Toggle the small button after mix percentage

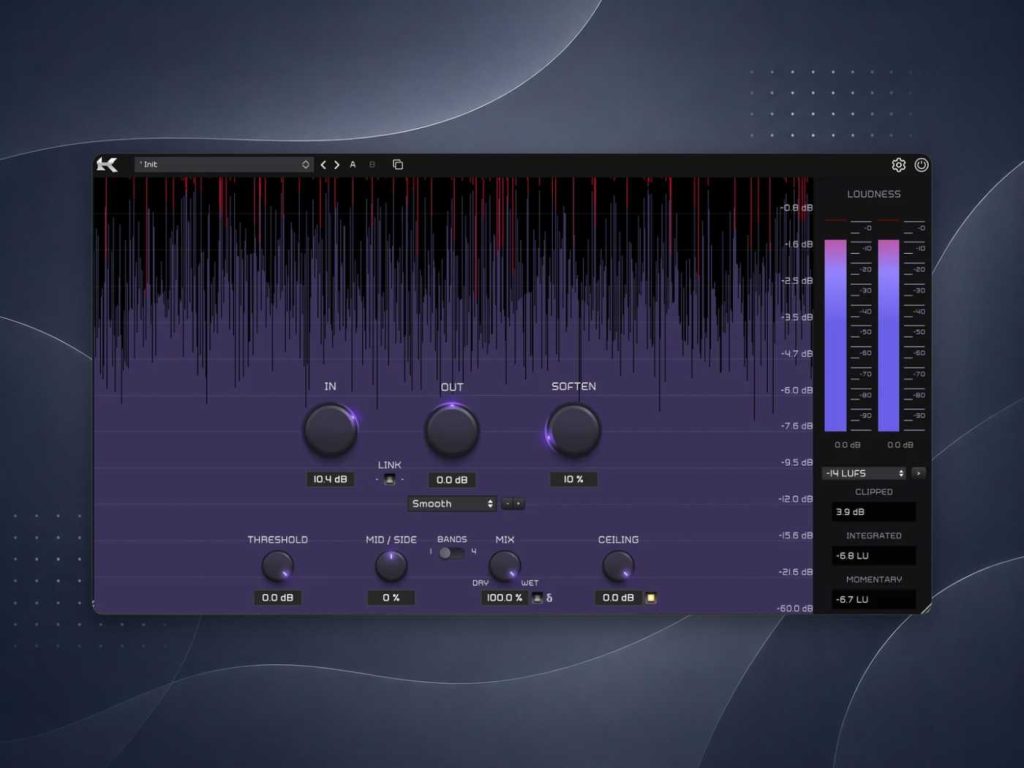pos(537,598)
